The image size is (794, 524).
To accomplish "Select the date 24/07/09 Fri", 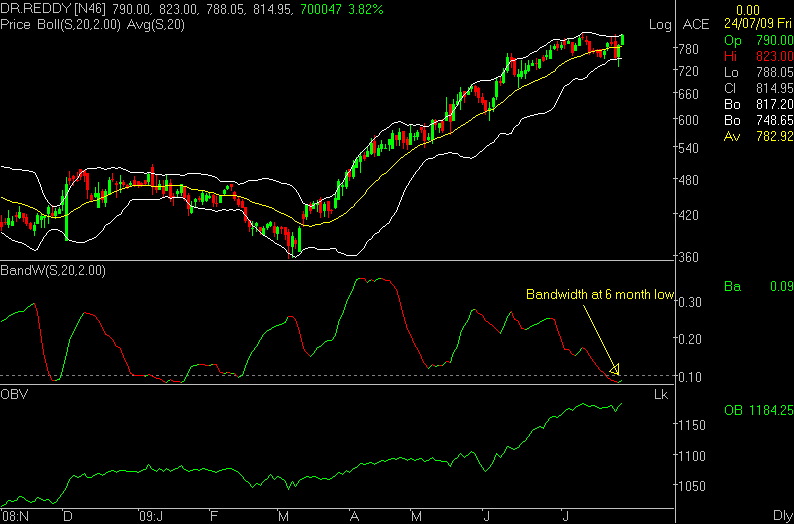I will 758,24.
